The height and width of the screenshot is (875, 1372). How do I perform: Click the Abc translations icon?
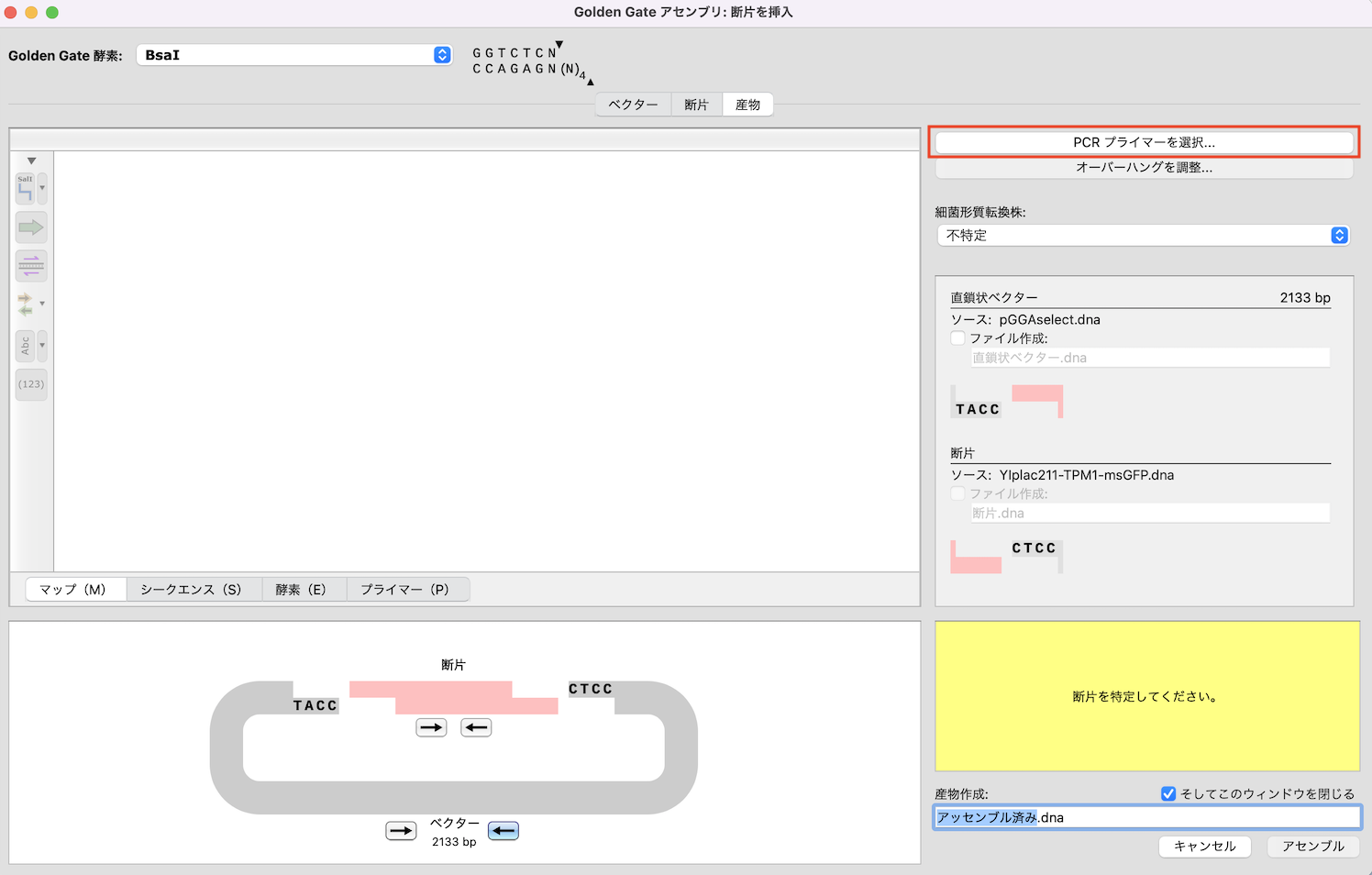[x=26, y=346]
